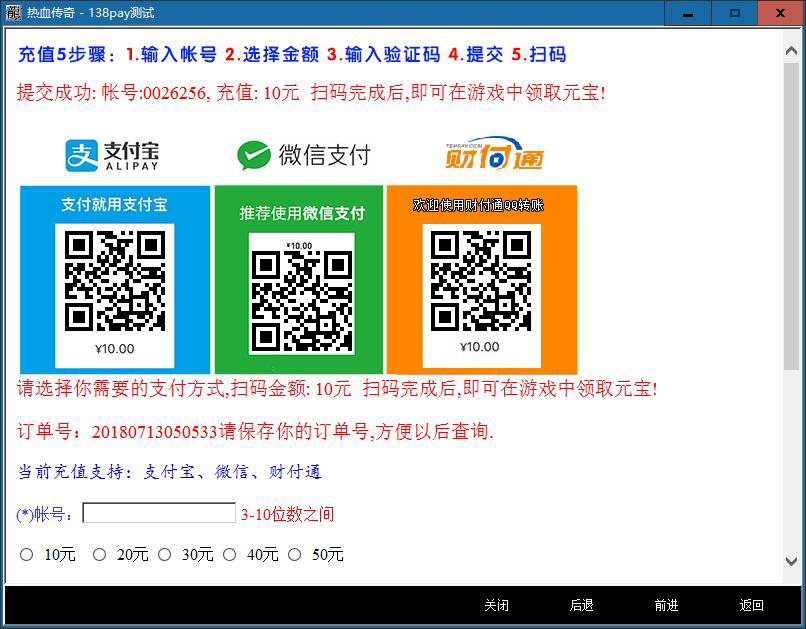The height and width of the screenshot is (629, 806).
Task: Select the WeChat QR code on green card
Action: [x=302, y=301]
